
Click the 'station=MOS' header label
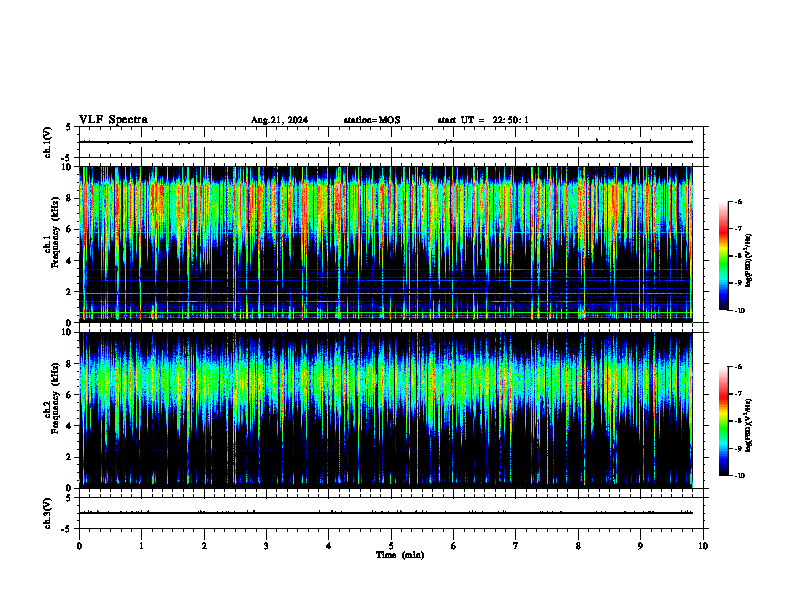coord(372,120)
